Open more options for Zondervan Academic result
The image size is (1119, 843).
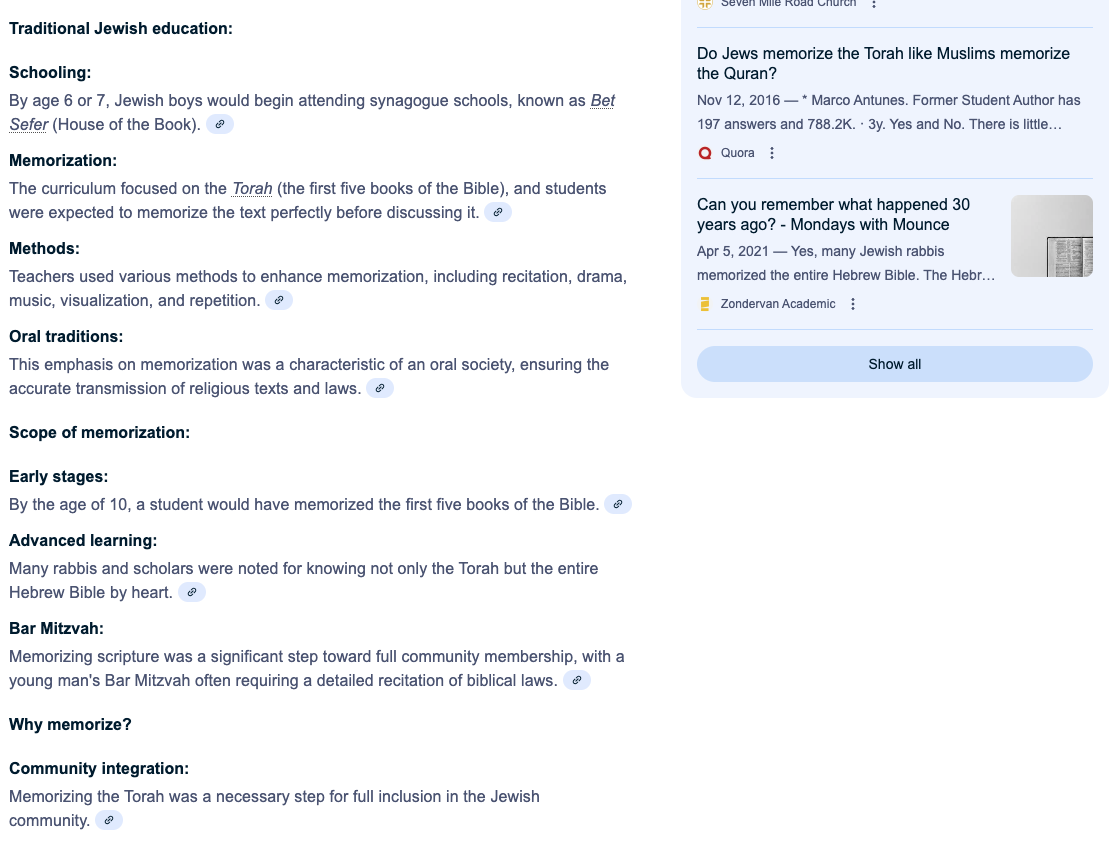click(x=853, y=304)
